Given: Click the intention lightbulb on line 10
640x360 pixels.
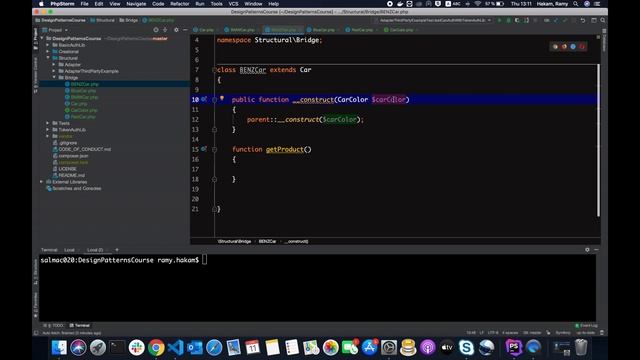Looking at the screenshot, I should click(222, 98).
